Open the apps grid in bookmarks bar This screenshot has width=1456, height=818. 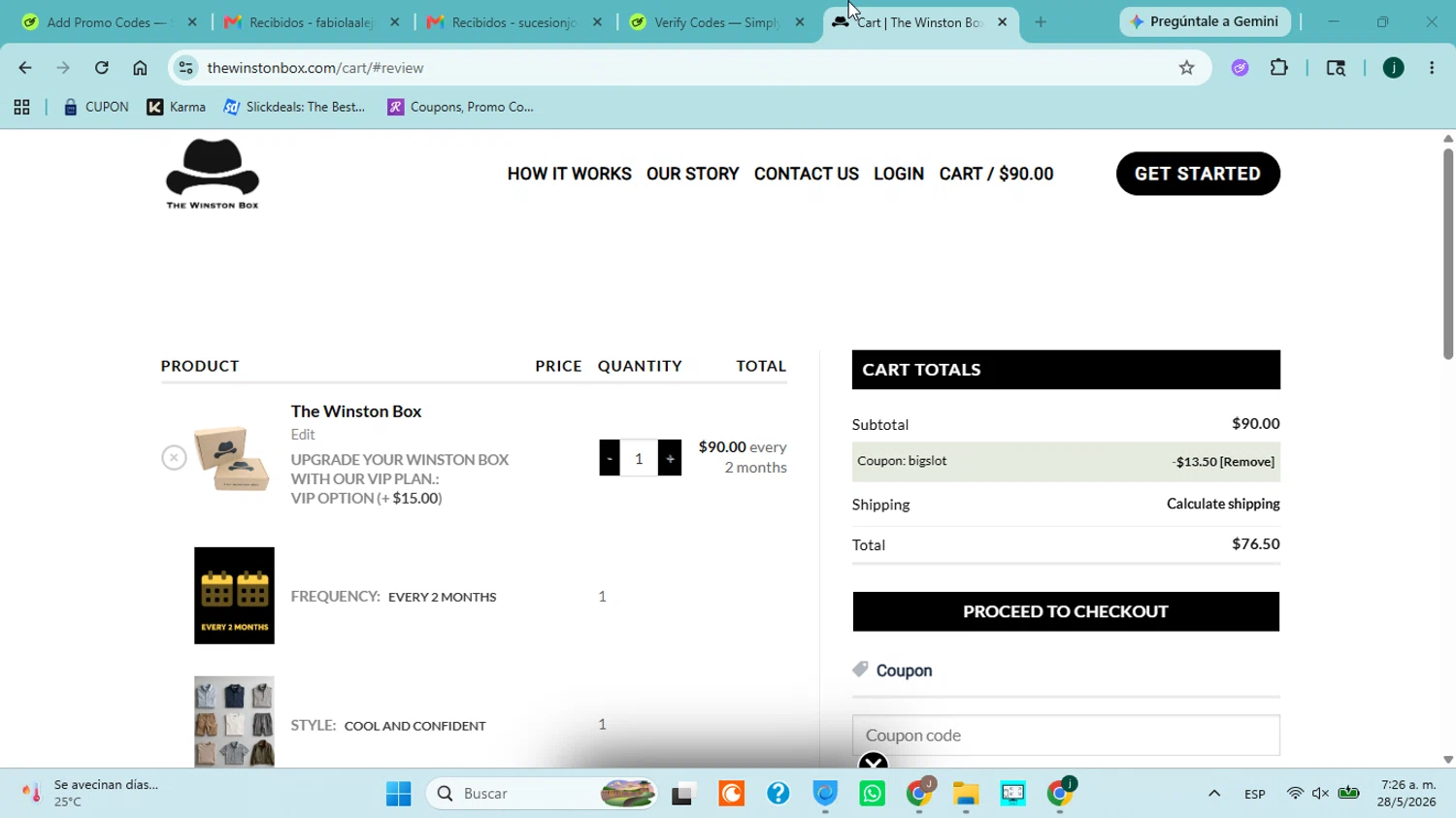tap(21, 107)
